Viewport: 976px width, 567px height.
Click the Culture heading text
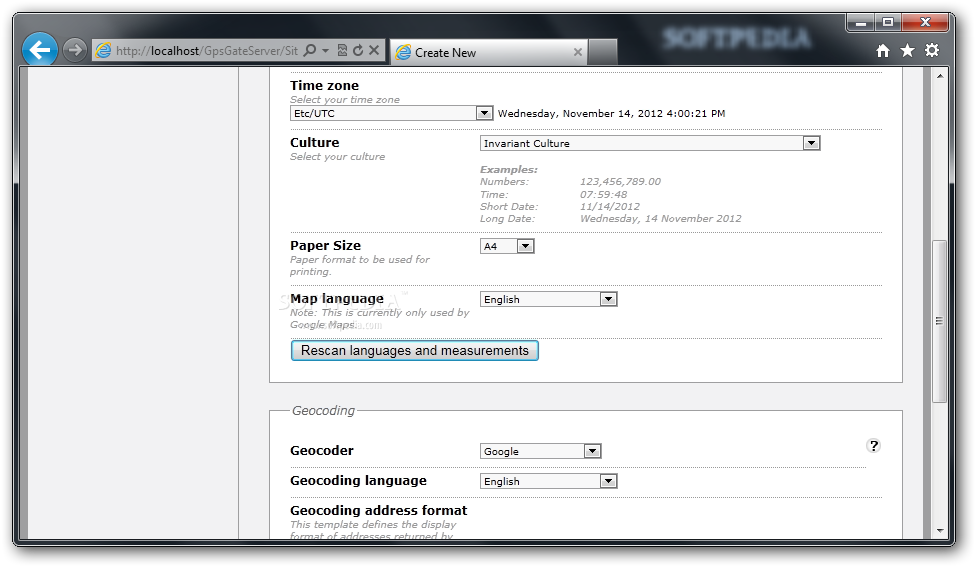[314, 143]
